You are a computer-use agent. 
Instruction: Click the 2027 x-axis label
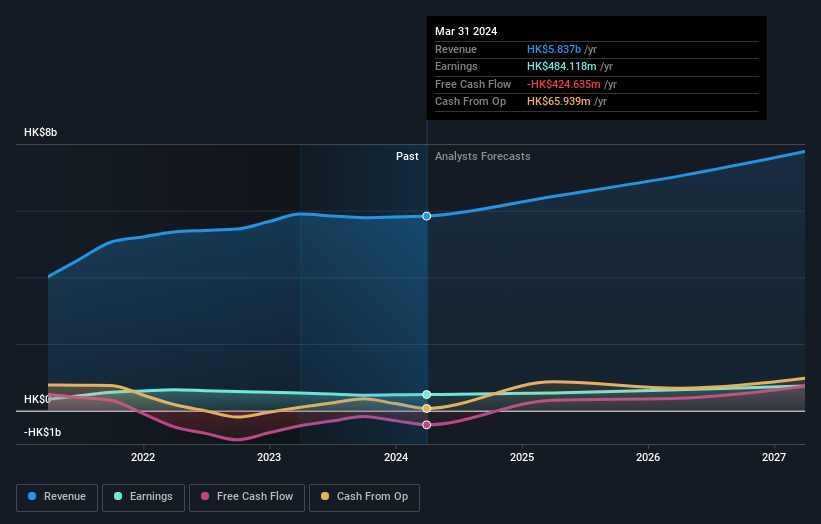click(774, 457)
